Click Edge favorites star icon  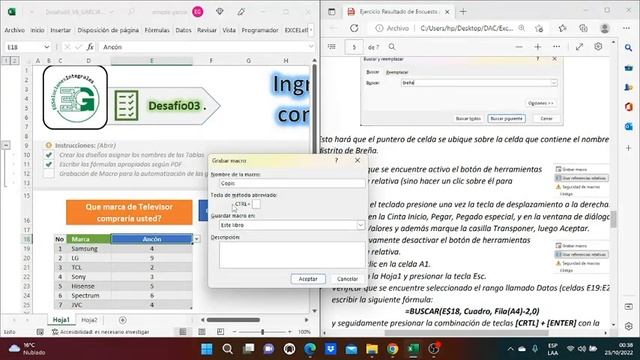[562, 28]
